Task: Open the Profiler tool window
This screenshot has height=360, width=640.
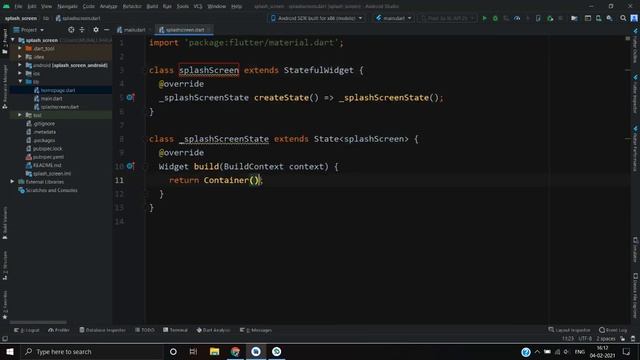Action: [x=59, y=330]
